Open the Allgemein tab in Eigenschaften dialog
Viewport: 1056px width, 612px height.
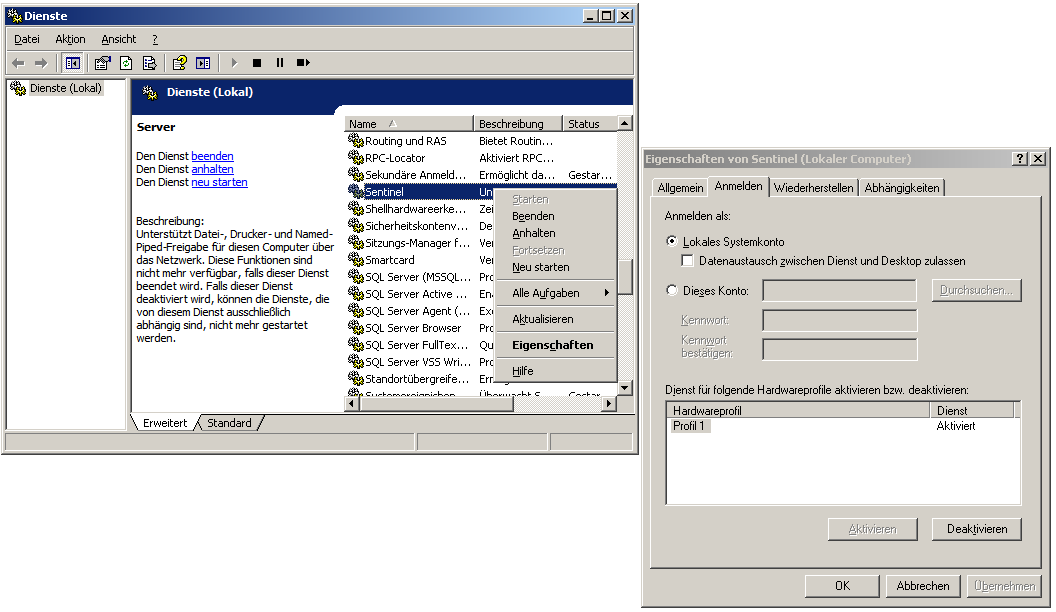point(680,188)
